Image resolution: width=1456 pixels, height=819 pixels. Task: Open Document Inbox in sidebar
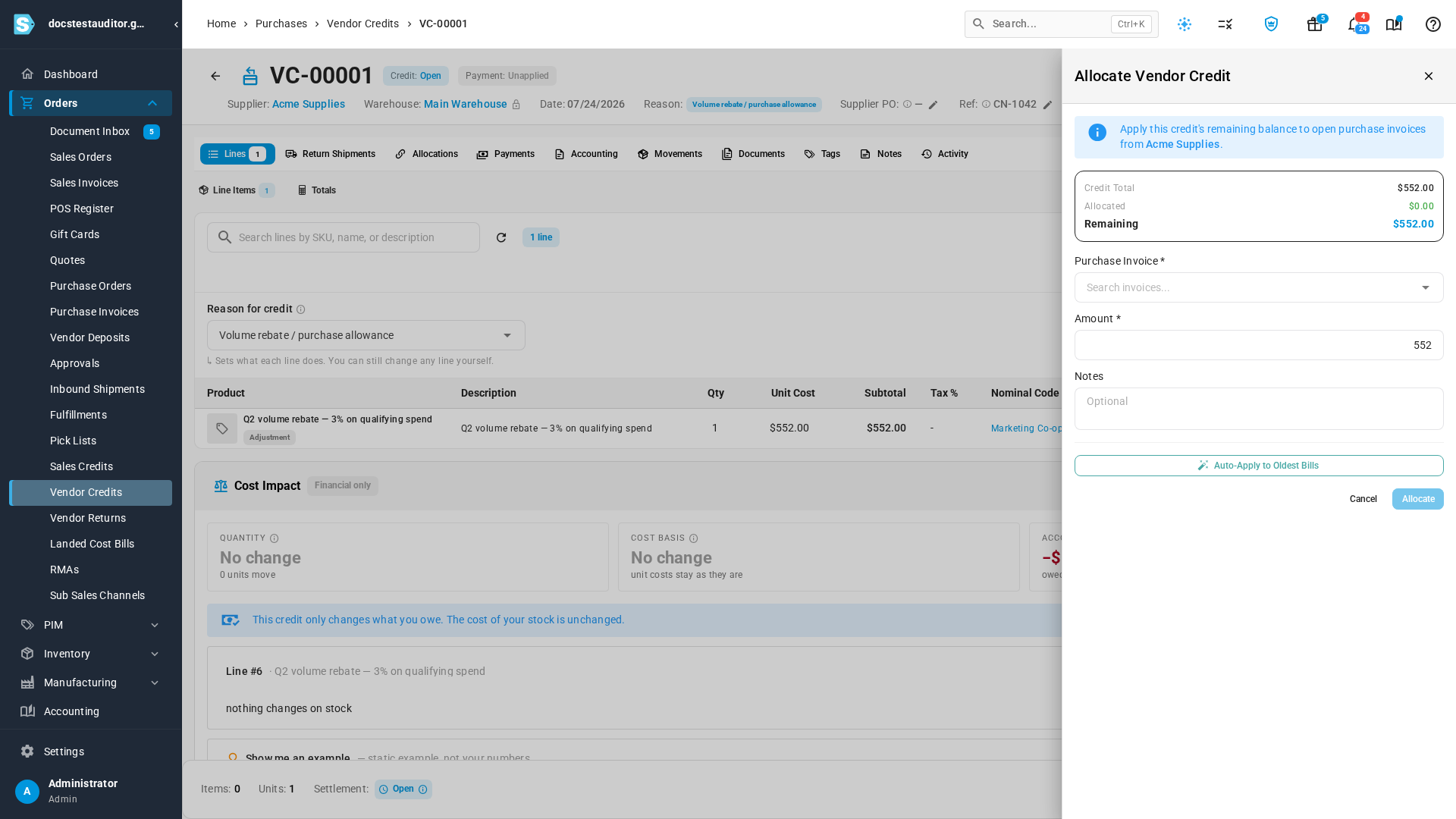click(x=90, y=131)
